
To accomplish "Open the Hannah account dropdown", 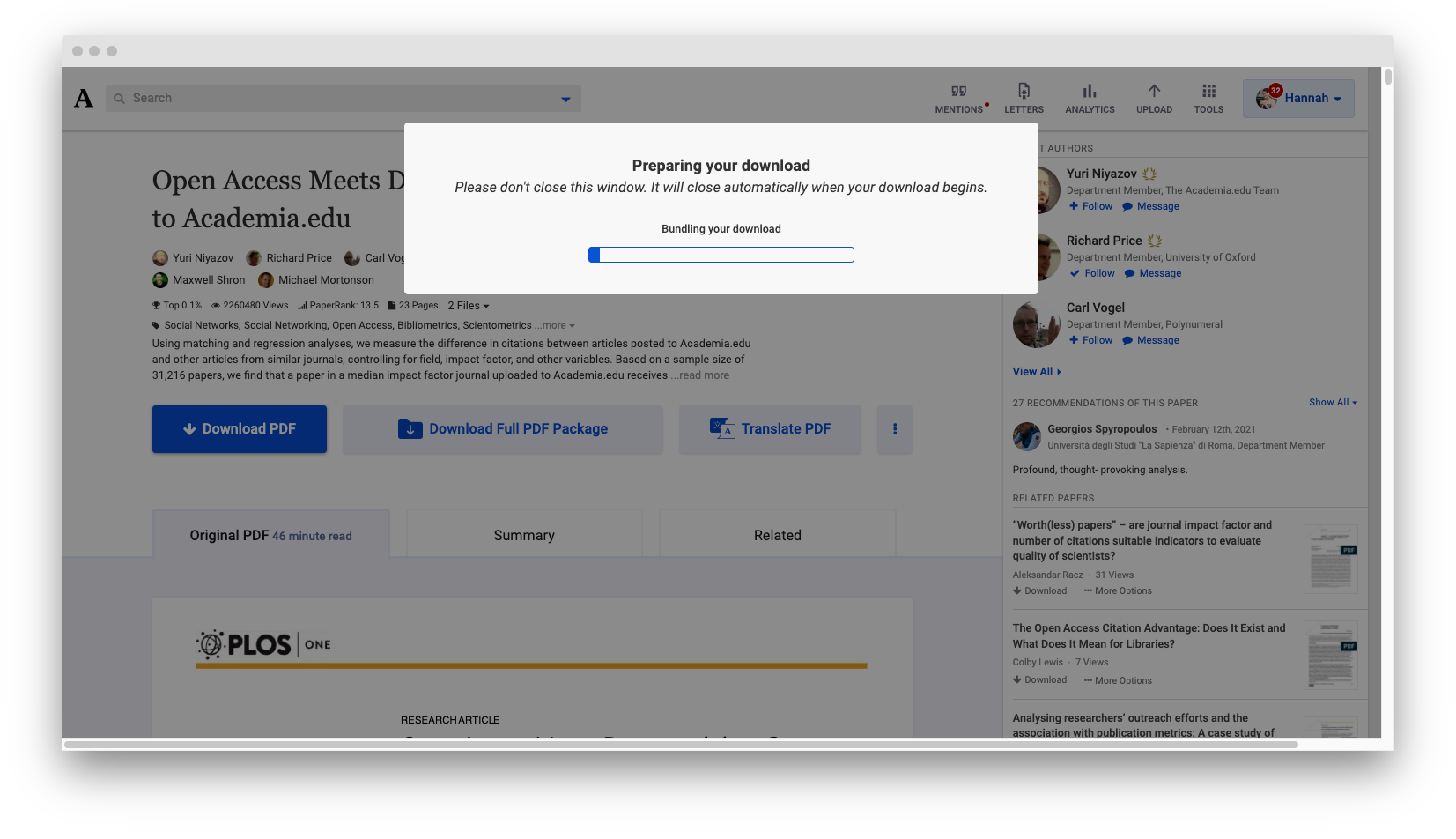I will pyautogui.click(x=1298, y=99).
